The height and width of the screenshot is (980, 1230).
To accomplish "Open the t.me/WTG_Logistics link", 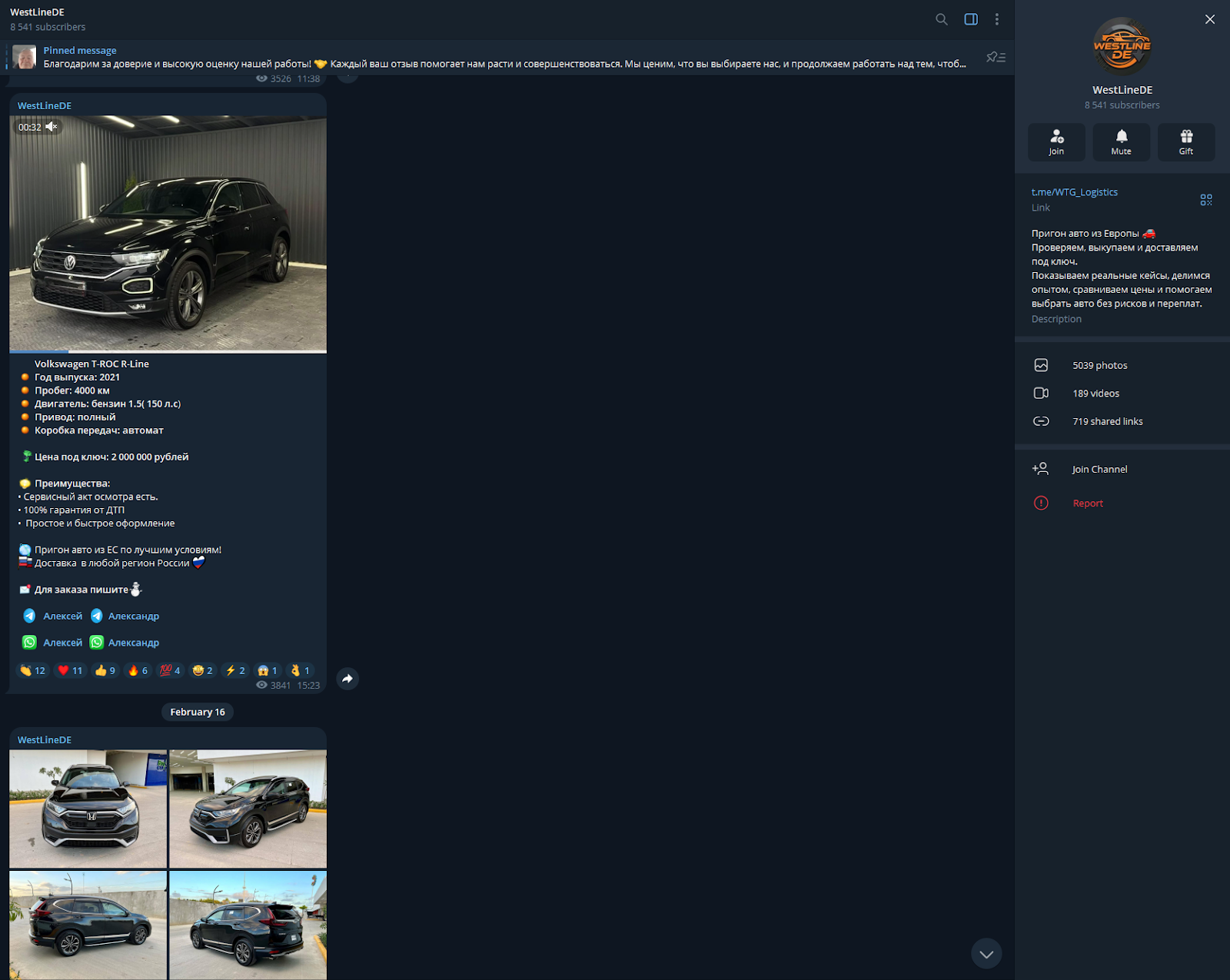I will pyautogui.click(x=1074, y=192).
